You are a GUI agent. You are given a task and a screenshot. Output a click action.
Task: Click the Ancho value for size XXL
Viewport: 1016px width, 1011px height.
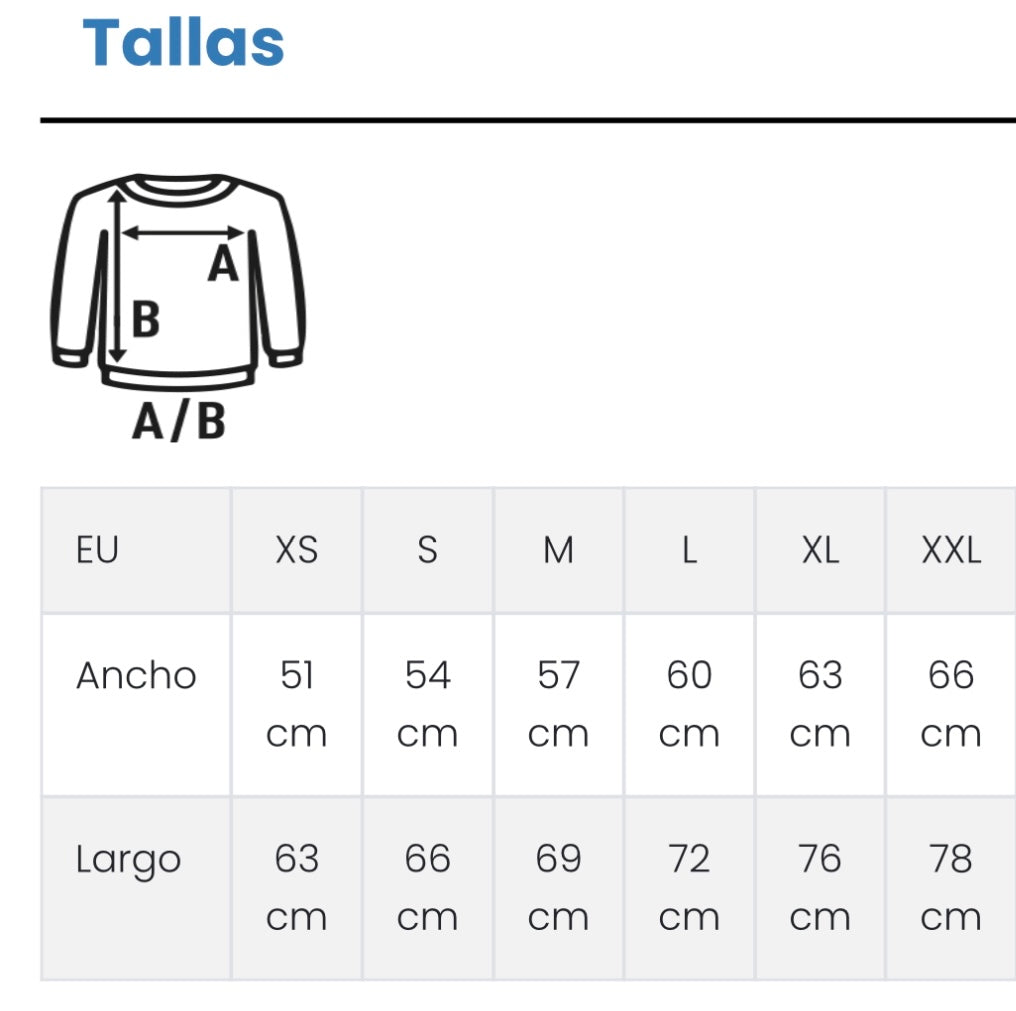951,704
